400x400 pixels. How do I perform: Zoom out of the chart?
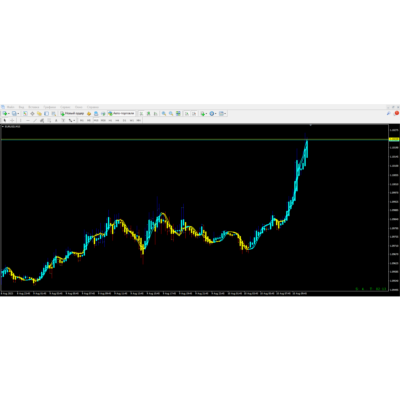tap(171, 114)
